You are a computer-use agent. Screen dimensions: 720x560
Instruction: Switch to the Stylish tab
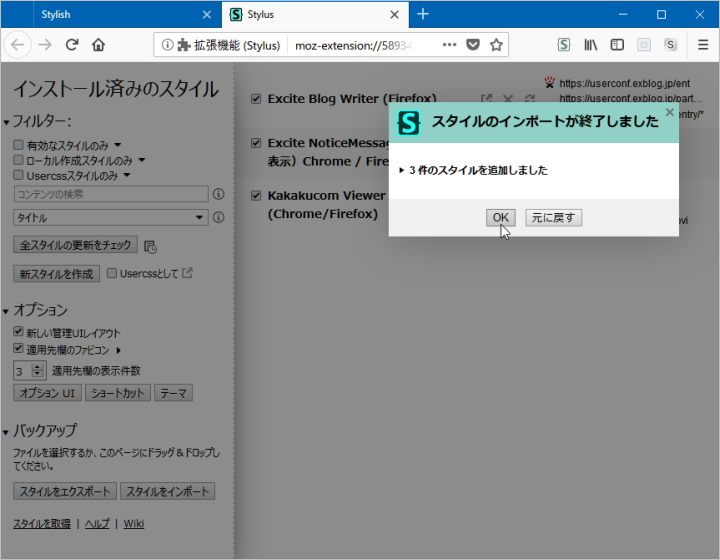111,15
